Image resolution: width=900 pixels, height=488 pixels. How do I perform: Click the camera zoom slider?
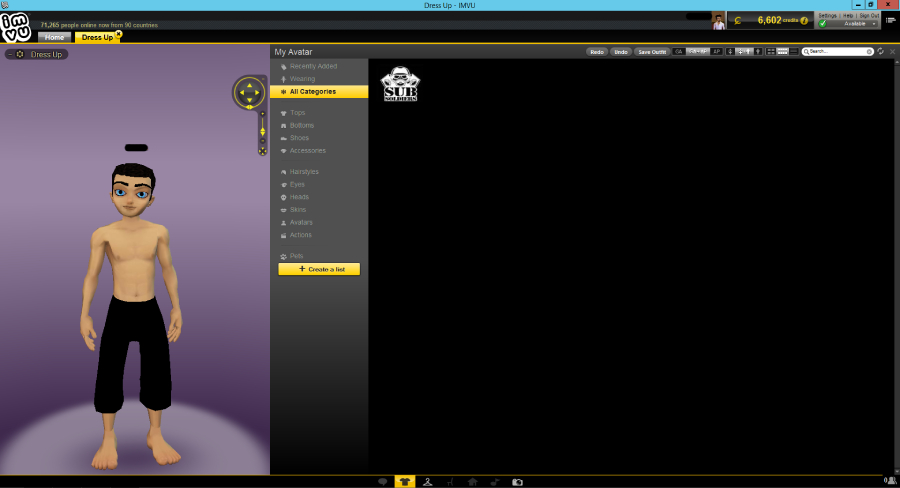[x=262, y=131]
